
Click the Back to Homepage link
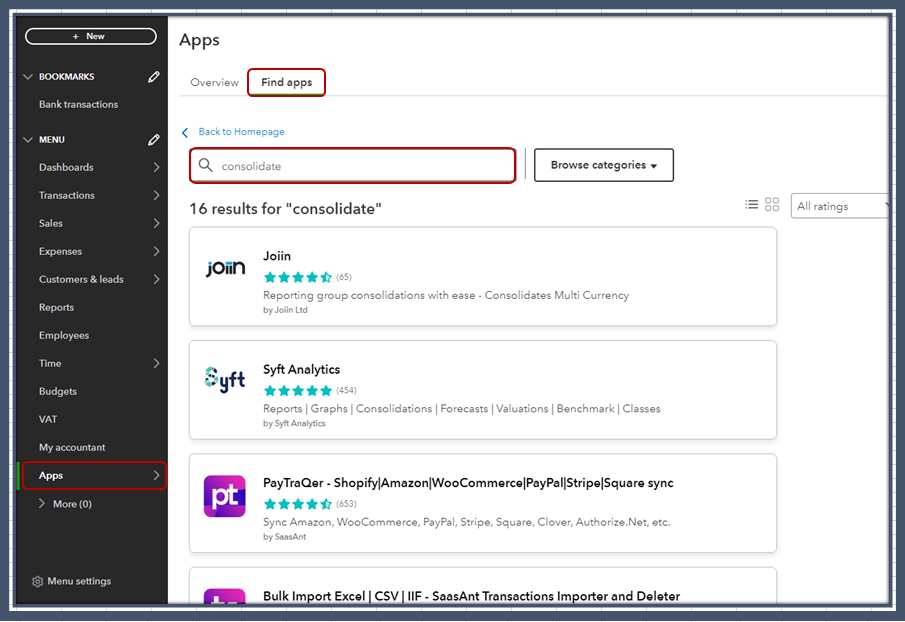point(241,132)
